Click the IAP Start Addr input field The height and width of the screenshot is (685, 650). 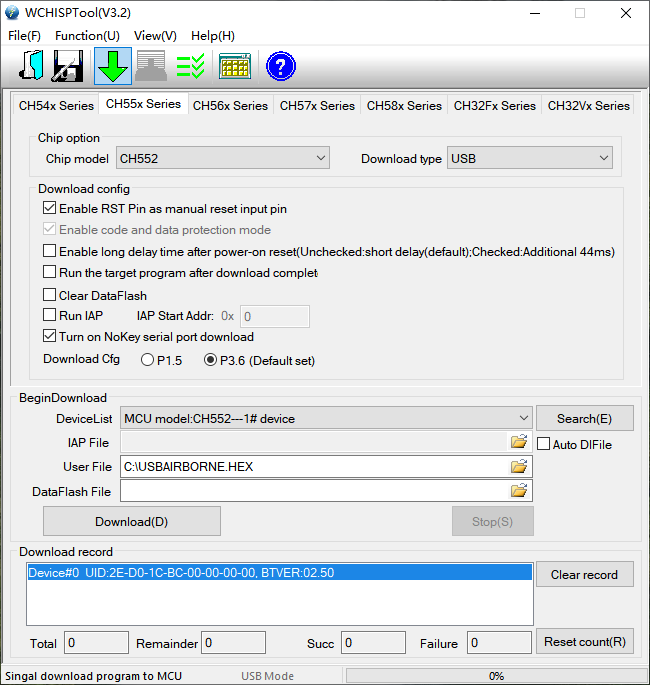click(275, 316)
